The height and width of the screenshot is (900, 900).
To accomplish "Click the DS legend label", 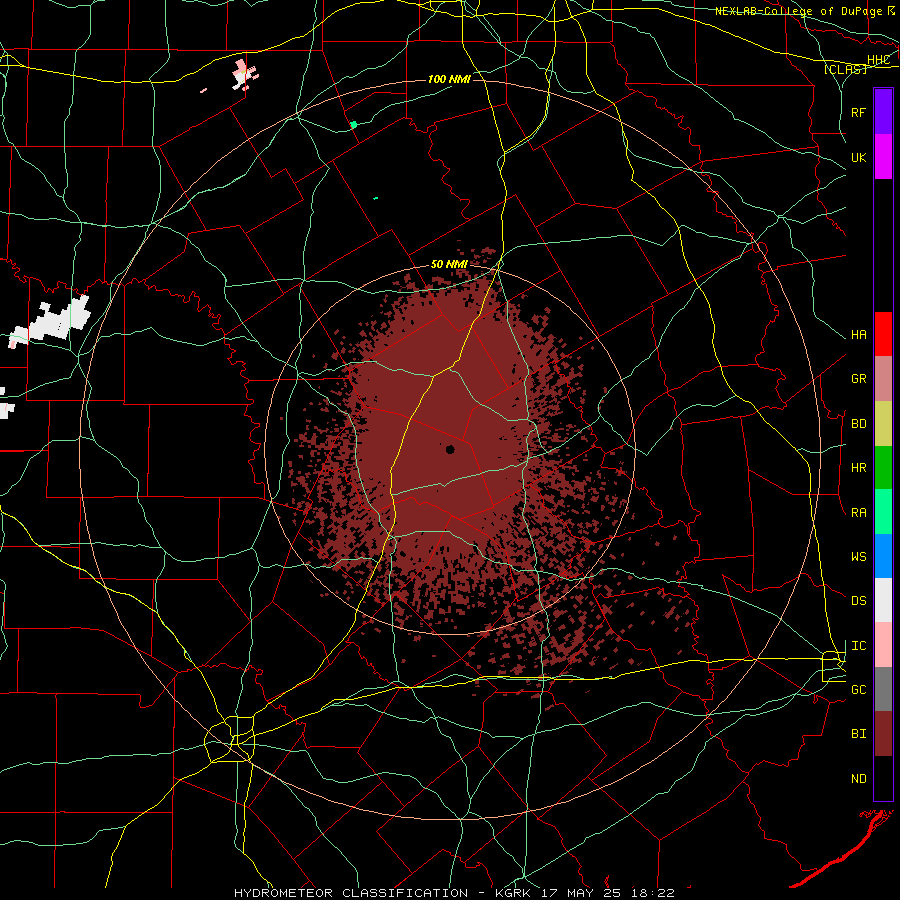I will pos(858,601).
